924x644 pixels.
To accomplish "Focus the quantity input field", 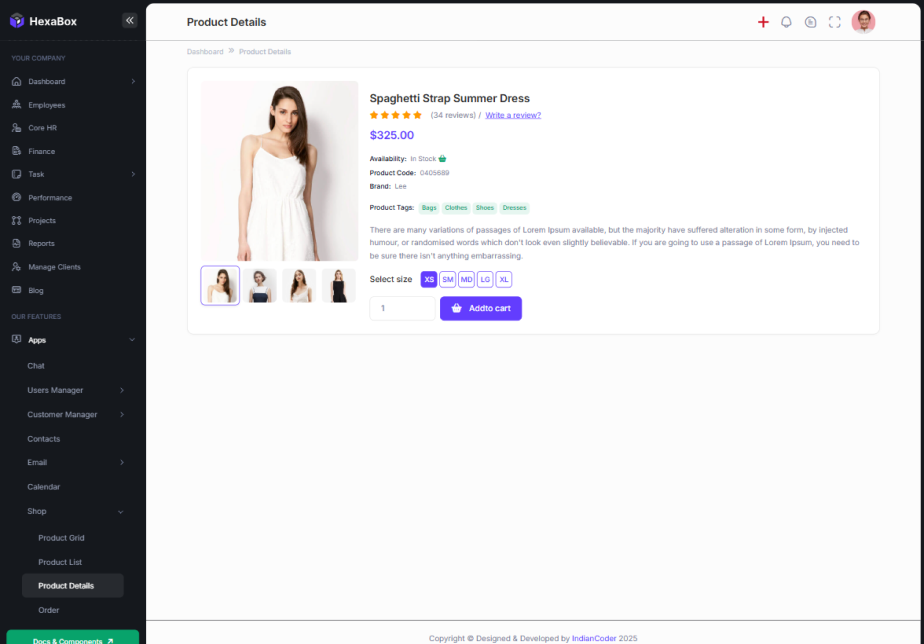I will pyautogui.click(x=402, y=308).
